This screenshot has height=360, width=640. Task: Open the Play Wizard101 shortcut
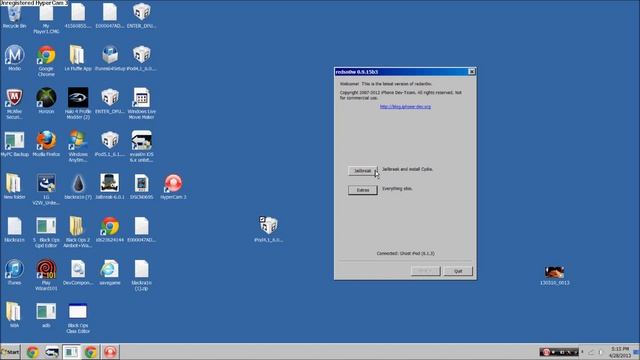[46, 275]
